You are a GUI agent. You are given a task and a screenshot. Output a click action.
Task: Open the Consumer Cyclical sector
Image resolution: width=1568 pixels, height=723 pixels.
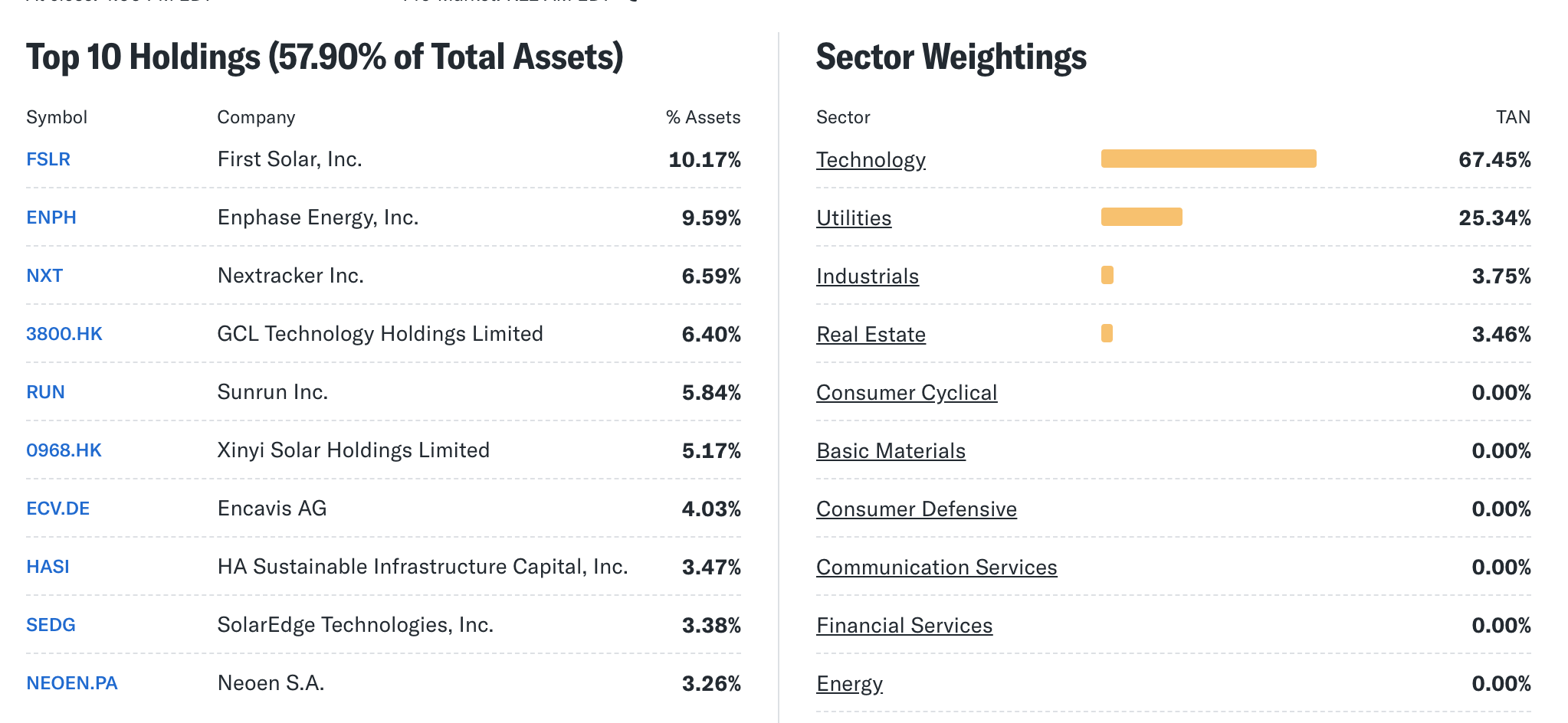[x=907, y=393]
